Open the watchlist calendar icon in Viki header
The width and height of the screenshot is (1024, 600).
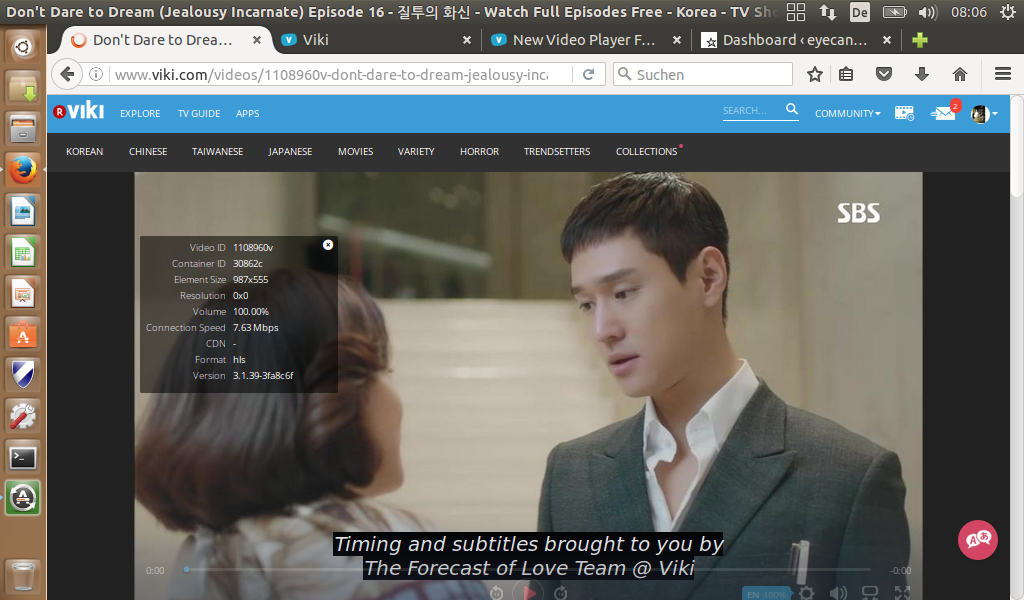point(904,114)
